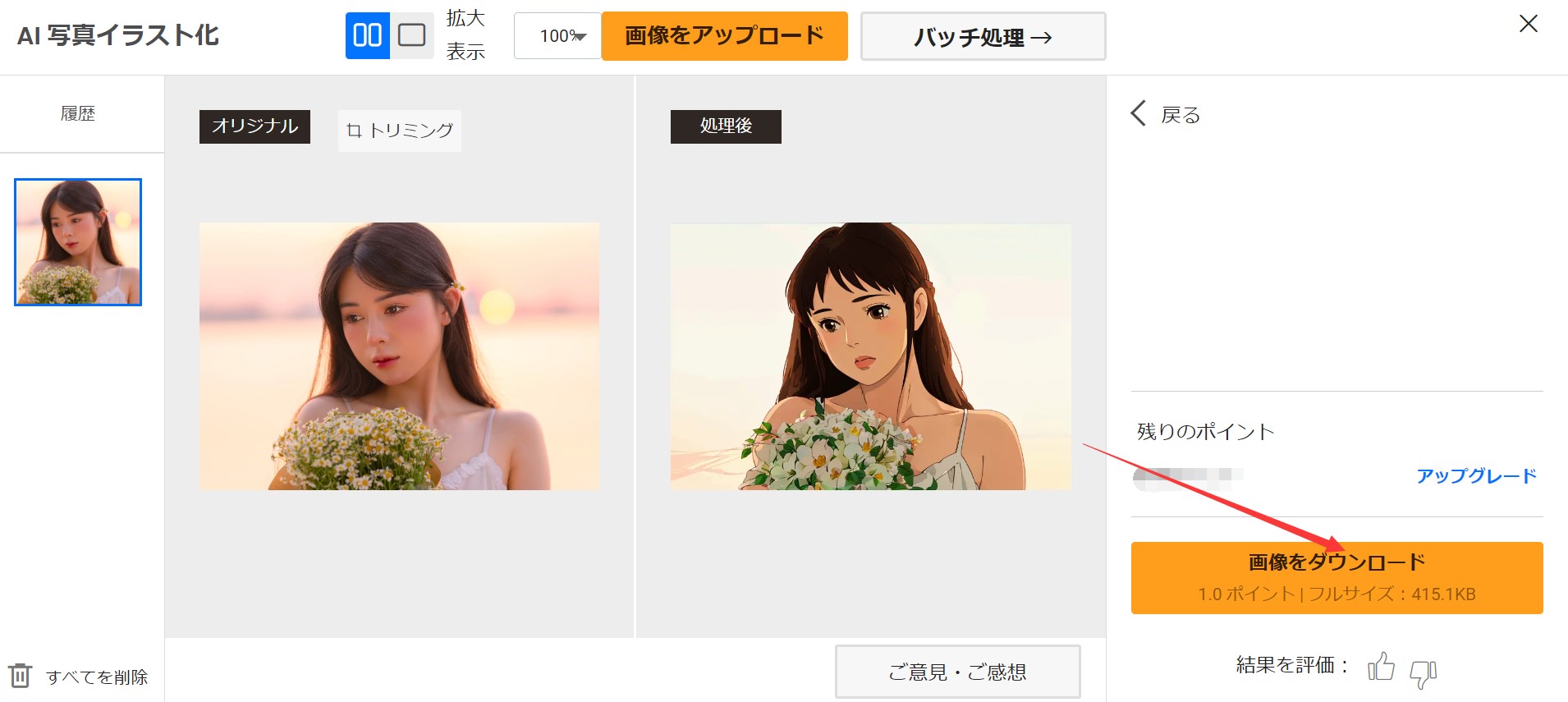Open the アップグレード link
The image size is (1568, 702).
point(1475,476)
